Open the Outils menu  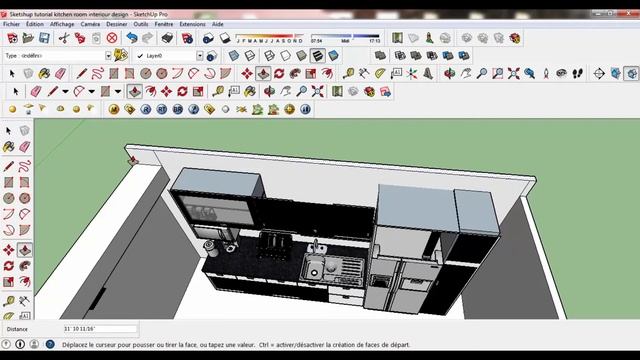click(x=141, y=24)
